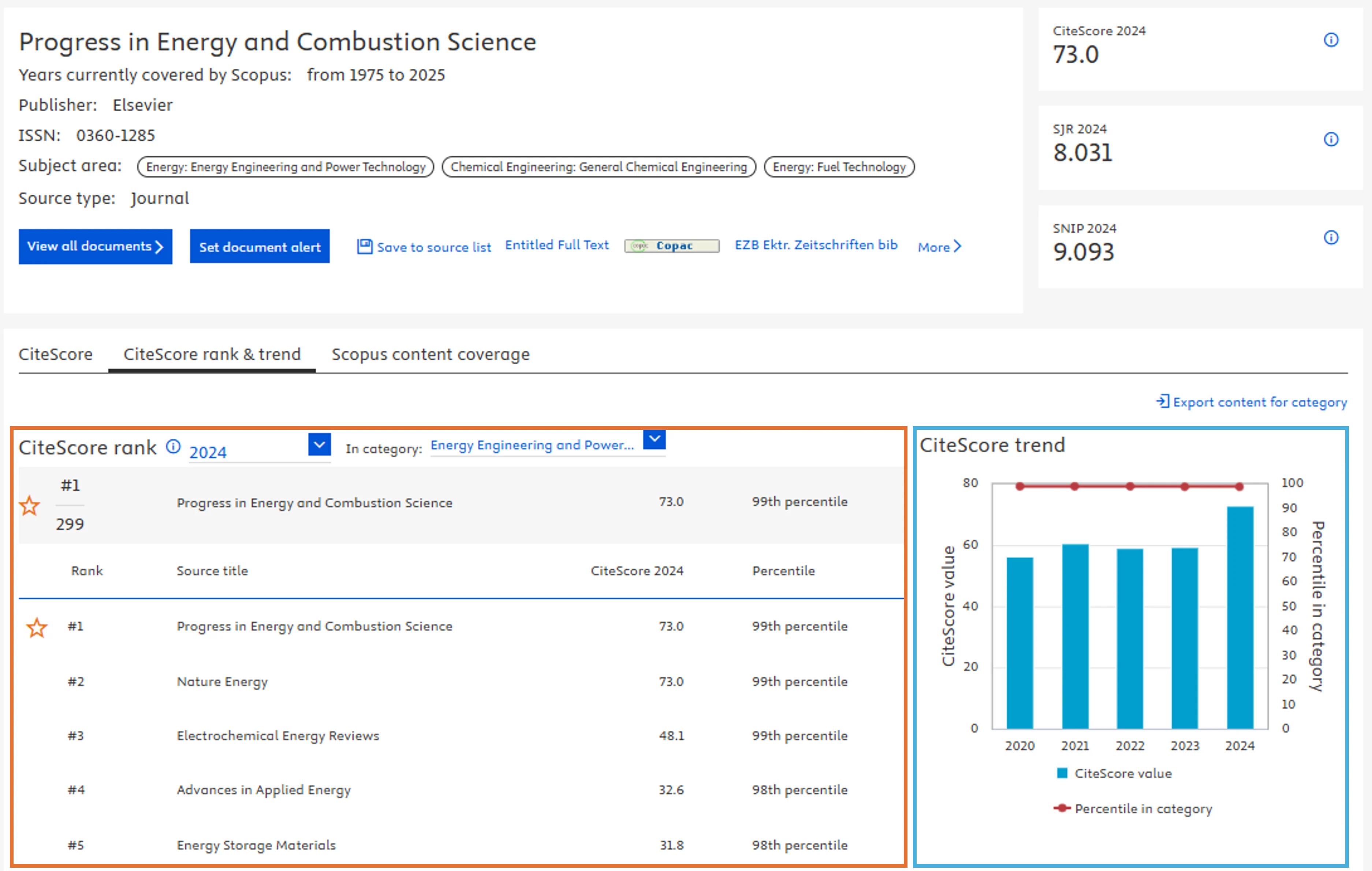Image resolution: width=1372 pixels, height=871 pixels.
Task: Click the star icon next to rank #1 table row
Action: (x=37, y=628)
